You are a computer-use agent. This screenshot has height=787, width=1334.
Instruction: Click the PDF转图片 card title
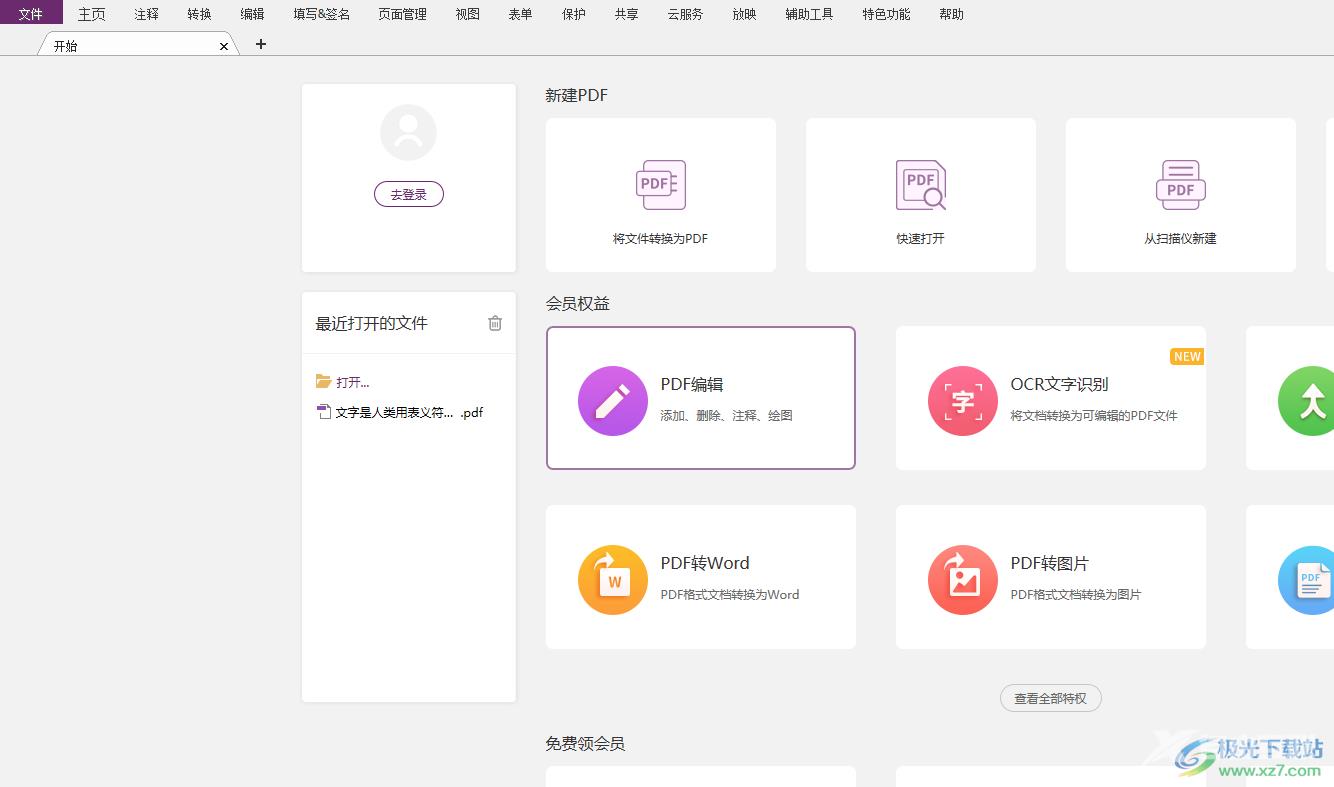pos(1049,563)
